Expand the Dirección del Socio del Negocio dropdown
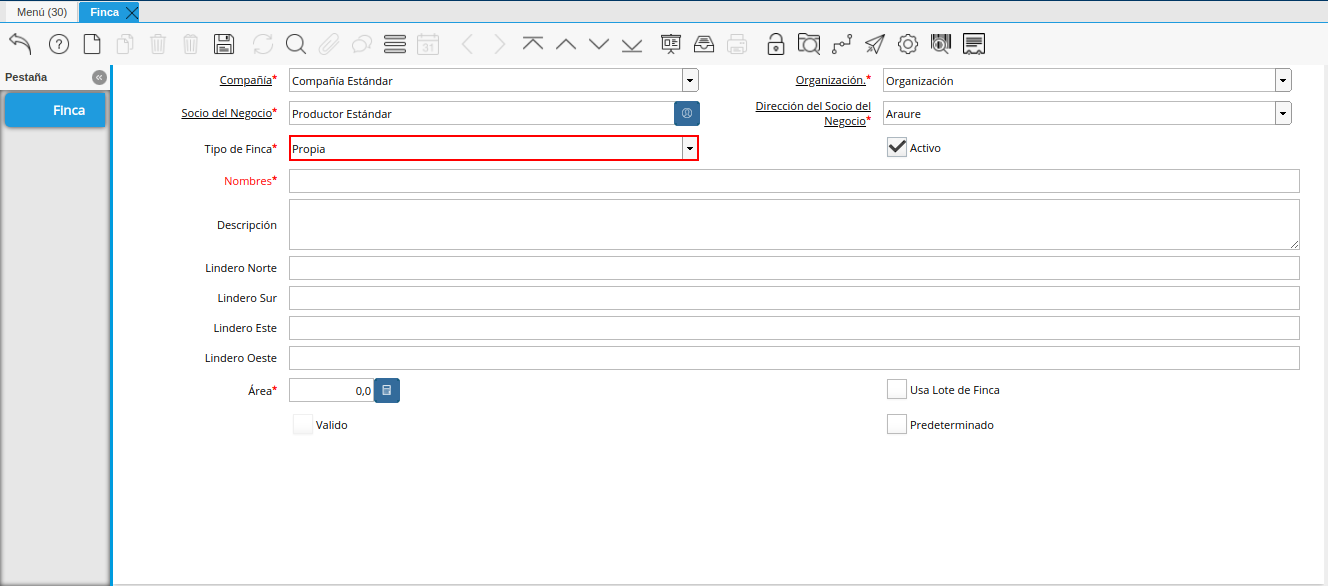The image size is (1328, 587). pyautogui.click(x=1282, y=114)
